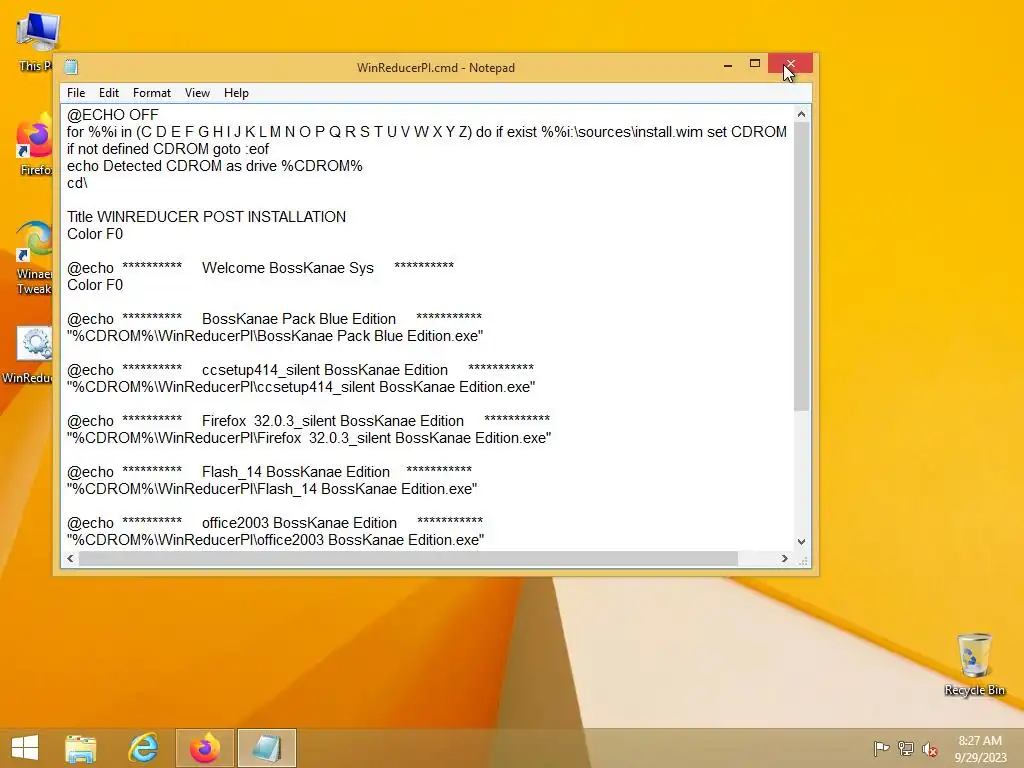Click the window resize grip corner
Screen dimensions: 1024x768
[x=803, y=560]
